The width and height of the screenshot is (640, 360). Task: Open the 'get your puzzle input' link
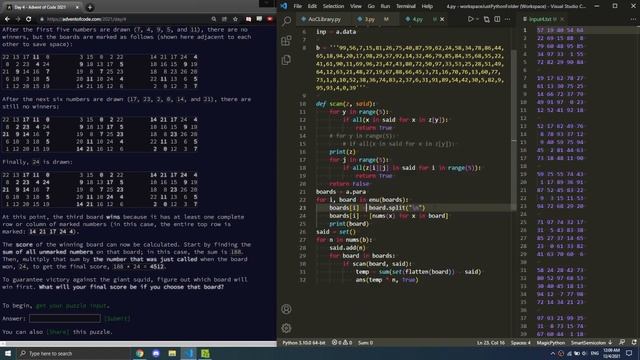click(72, 305)
